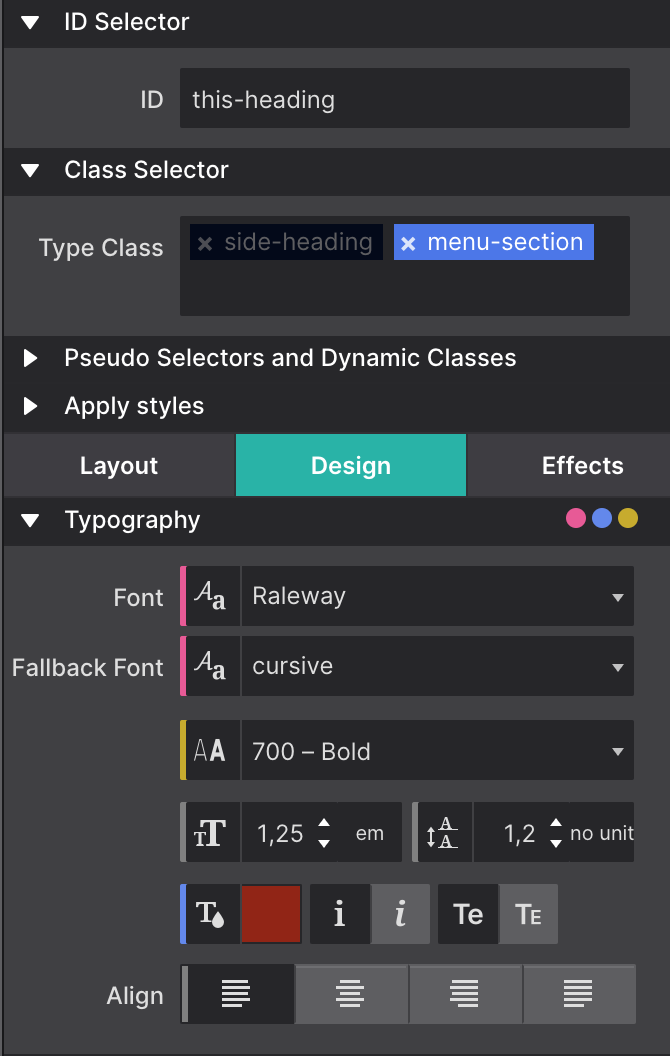Click the small-caps TE transform icon
670x1056 pixels.
(529, 913)
